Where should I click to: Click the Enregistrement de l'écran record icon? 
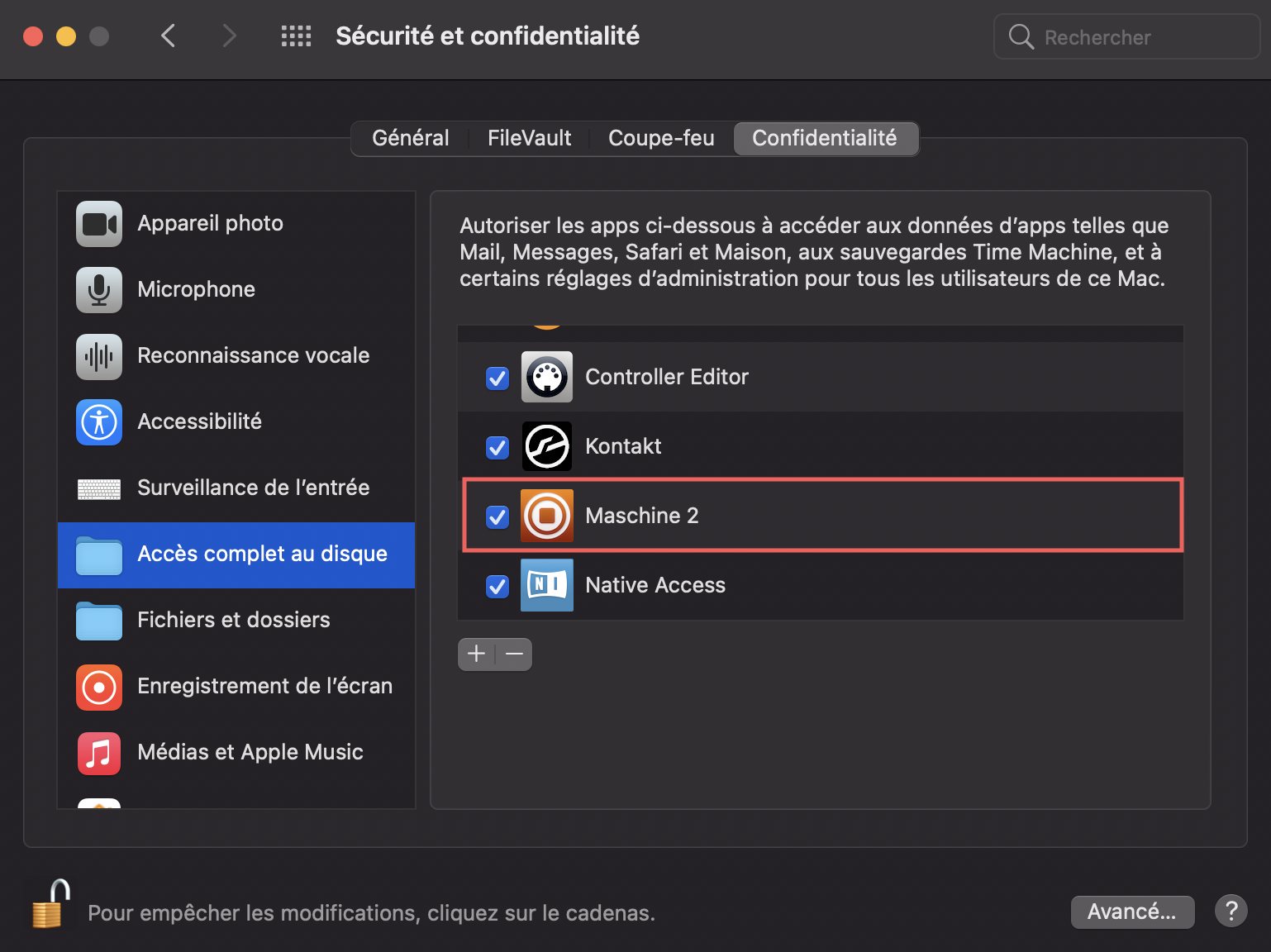click(99, 688)
